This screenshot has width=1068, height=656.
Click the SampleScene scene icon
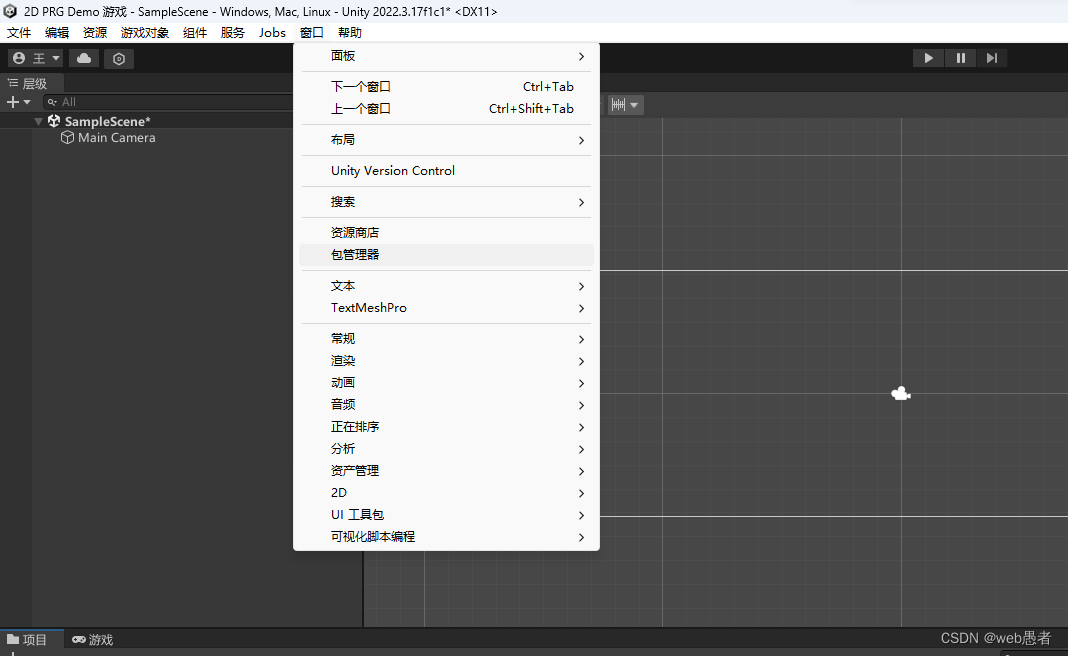pyautogui.click(x=54, y=120)
